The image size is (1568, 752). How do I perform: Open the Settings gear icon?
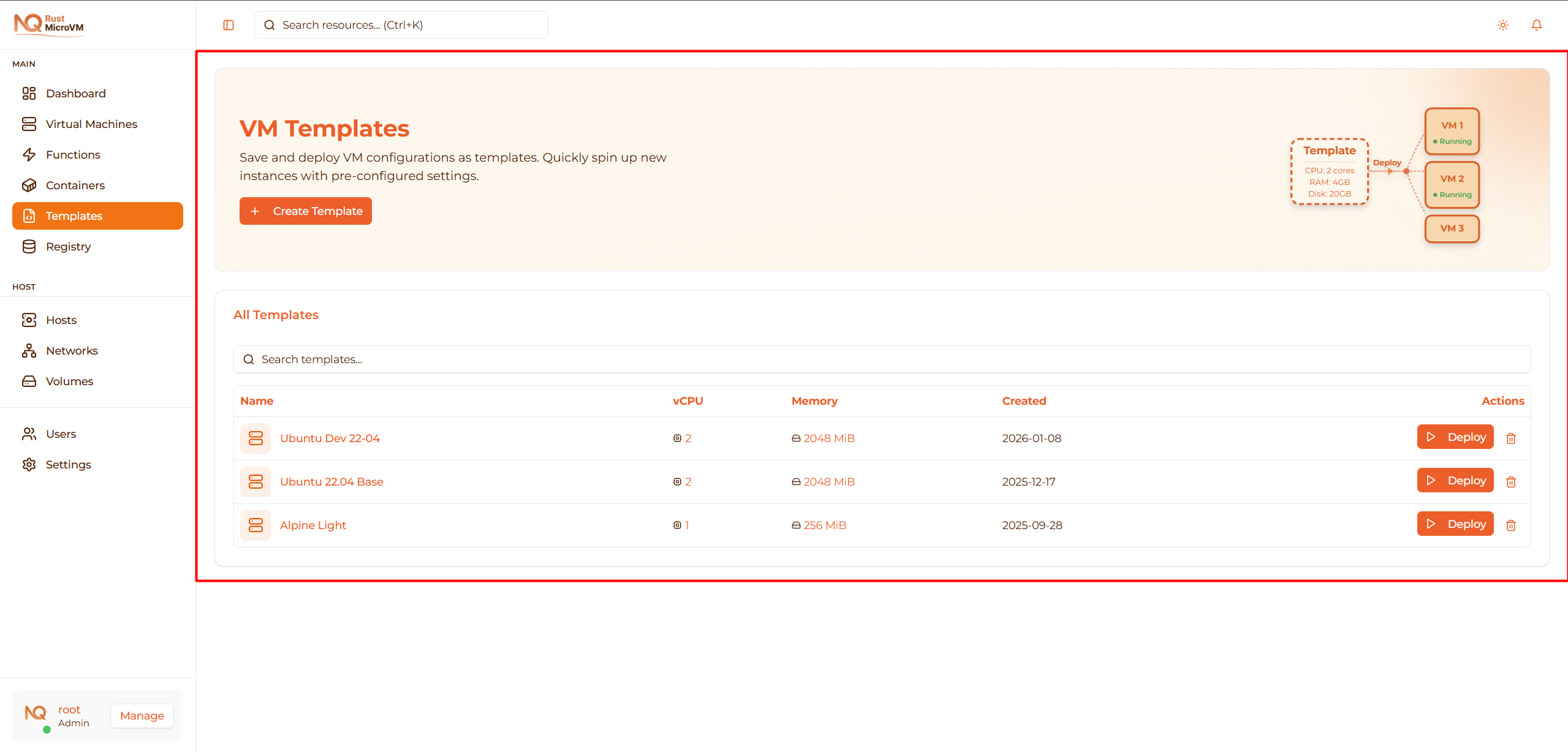pyautogui.click(x=29, y=464)
